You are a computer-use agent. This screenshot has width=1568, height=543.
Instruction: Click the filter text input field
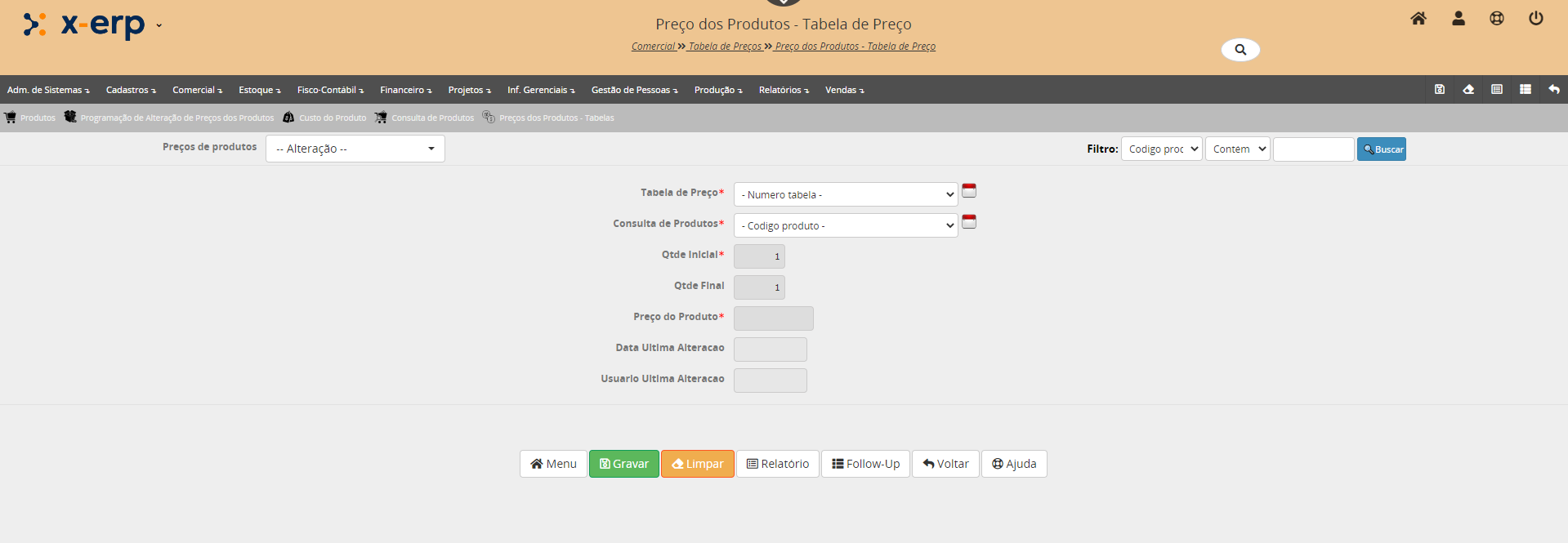click(x=1313, y=149)
